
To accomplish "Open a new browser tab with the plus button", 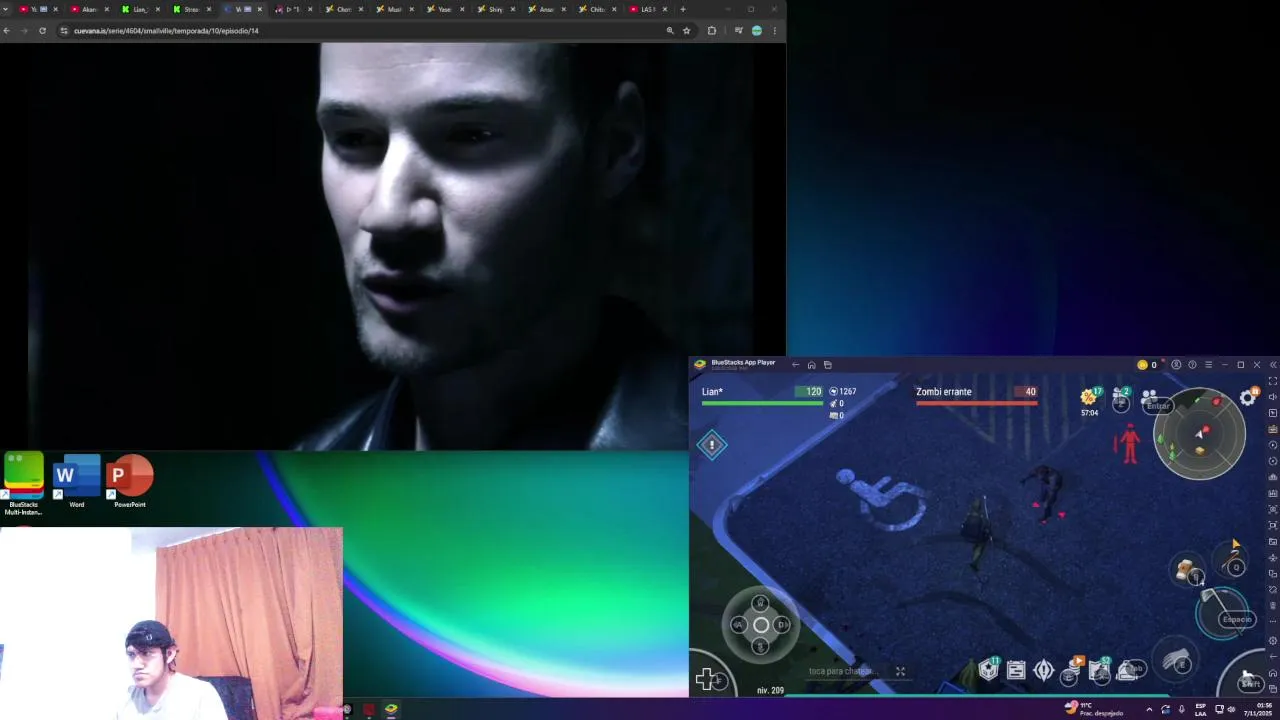I will [683, 9].
